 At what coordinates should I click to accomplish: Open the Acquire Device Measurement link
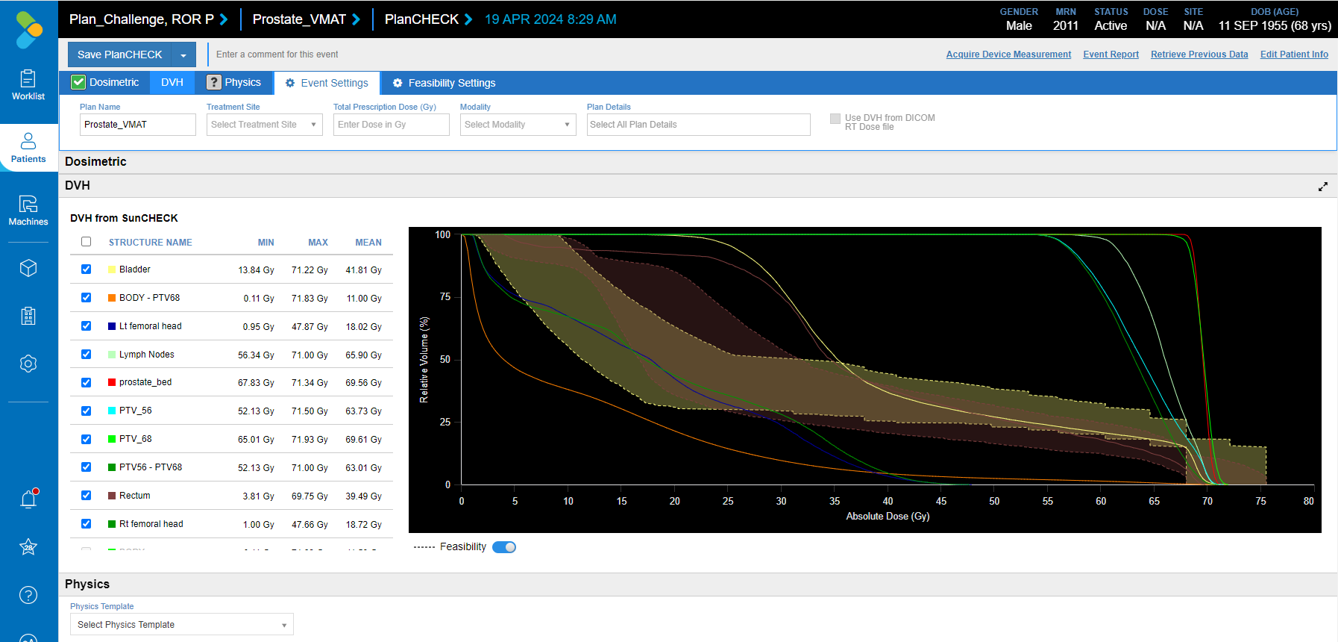(x=1008, y=54)
